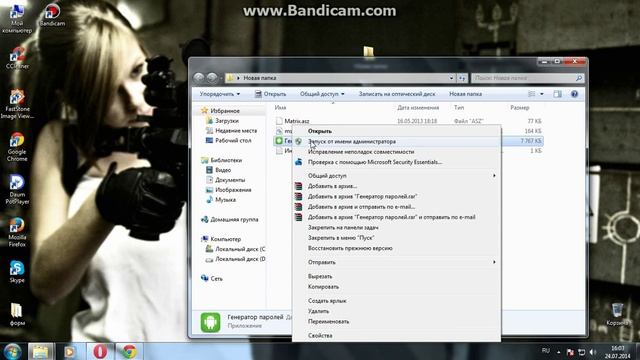Choose Вырезать in the context menu
This screenshot has height=360, width=640.
coord(396,276)
